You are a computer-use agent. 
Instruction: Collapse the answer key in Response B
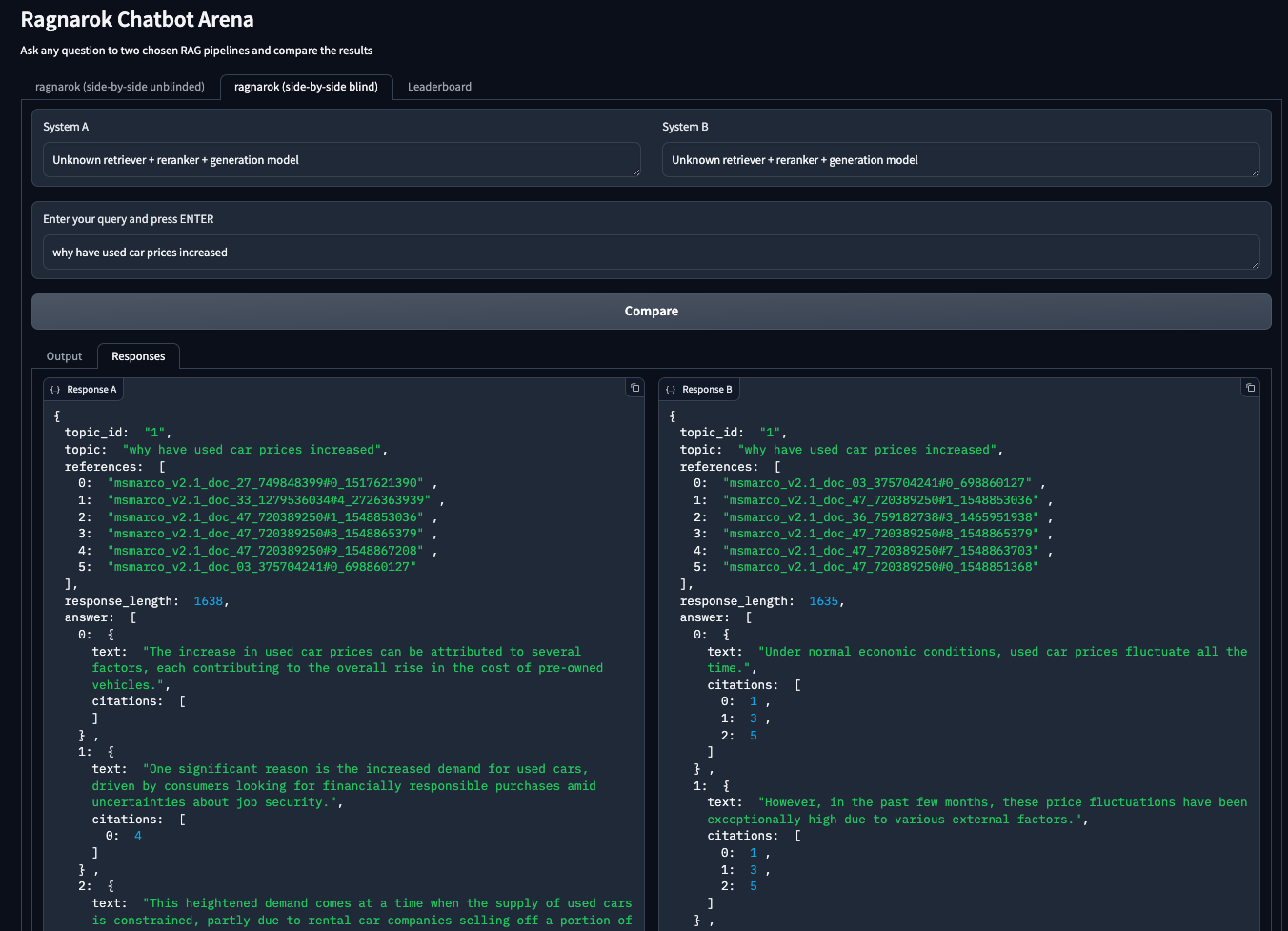[x=702, y=617]
